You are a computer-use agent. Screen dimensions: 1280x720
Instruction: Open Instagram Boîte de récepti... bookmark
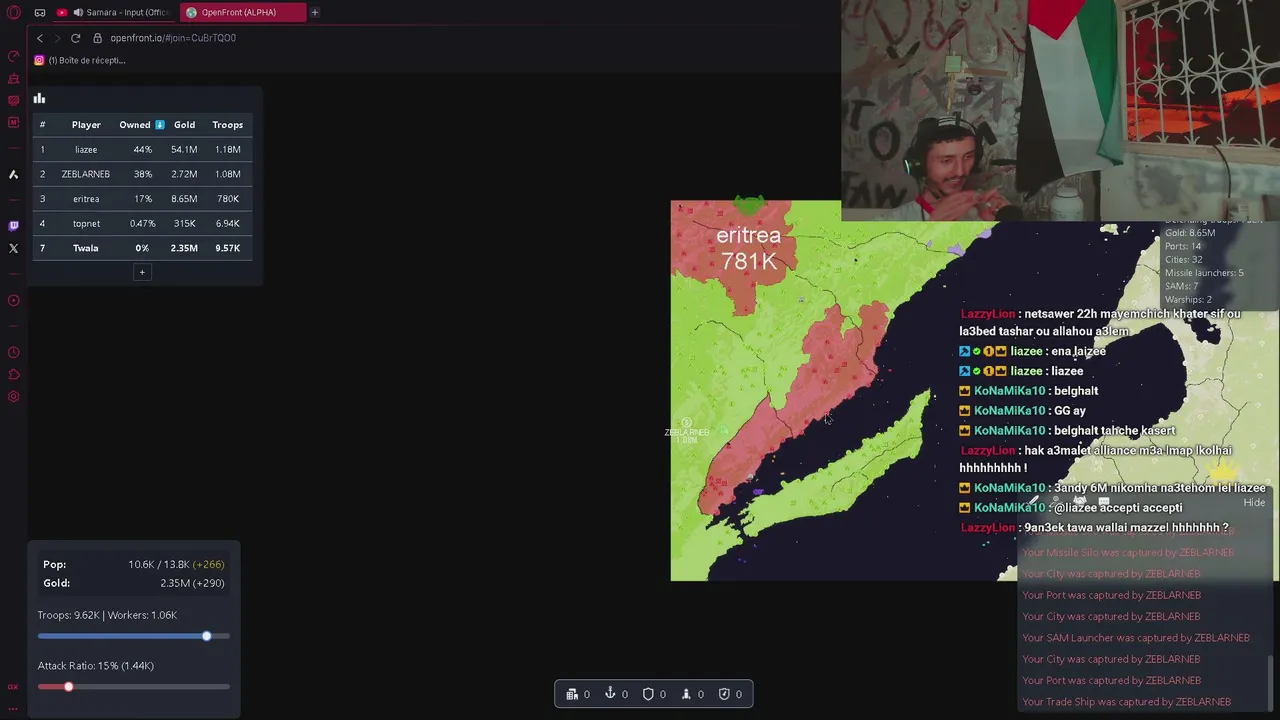pos(80,60)
